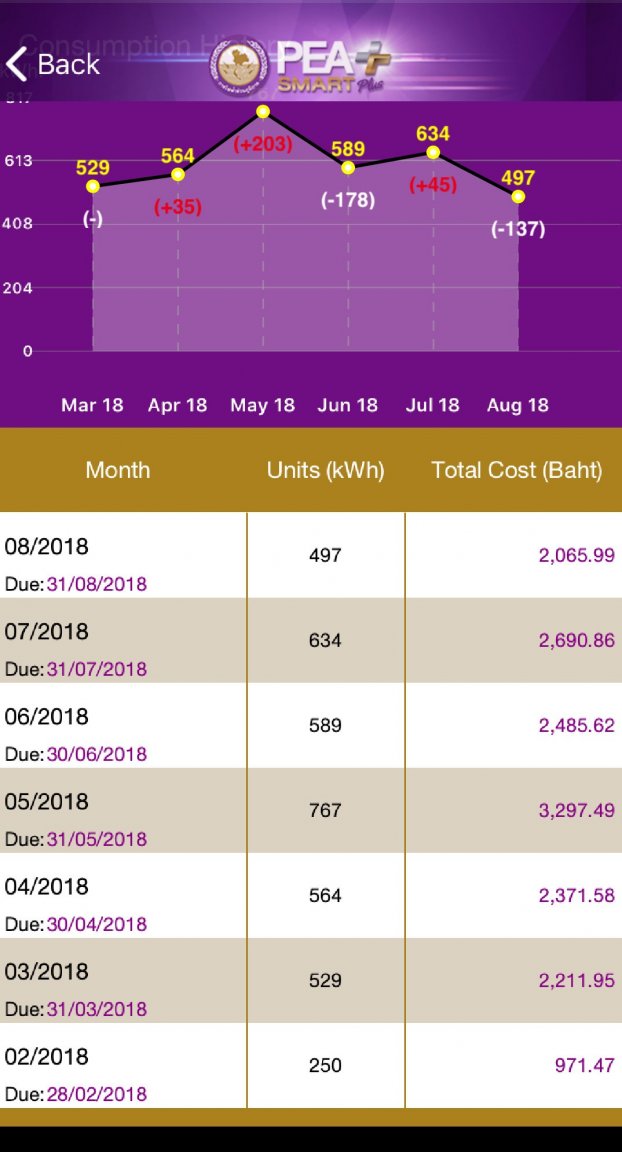Open the 07/2018 bill row
622x1152 pixels.
tap(311, 641)
